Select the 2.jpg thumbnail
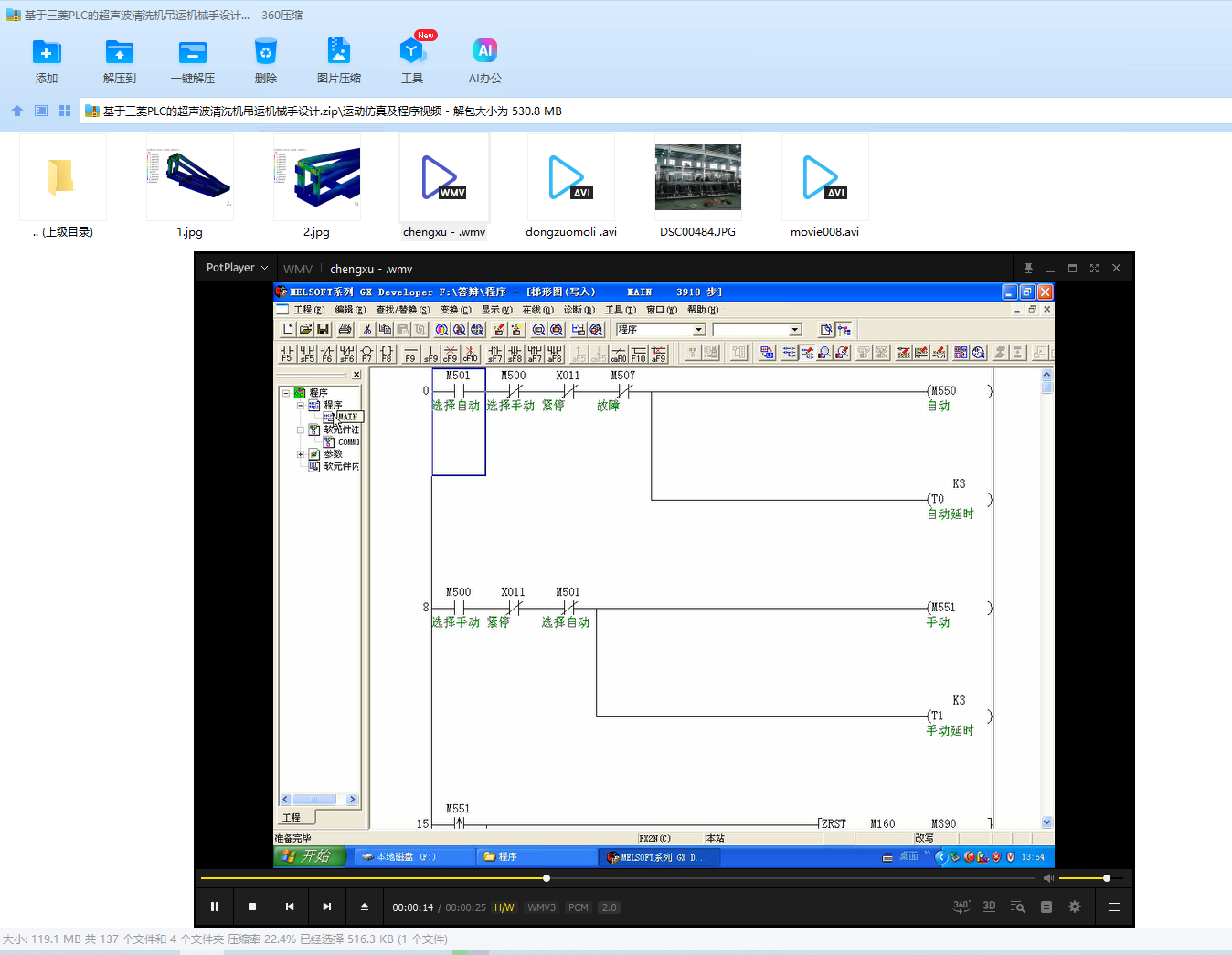 pos(317,187)
